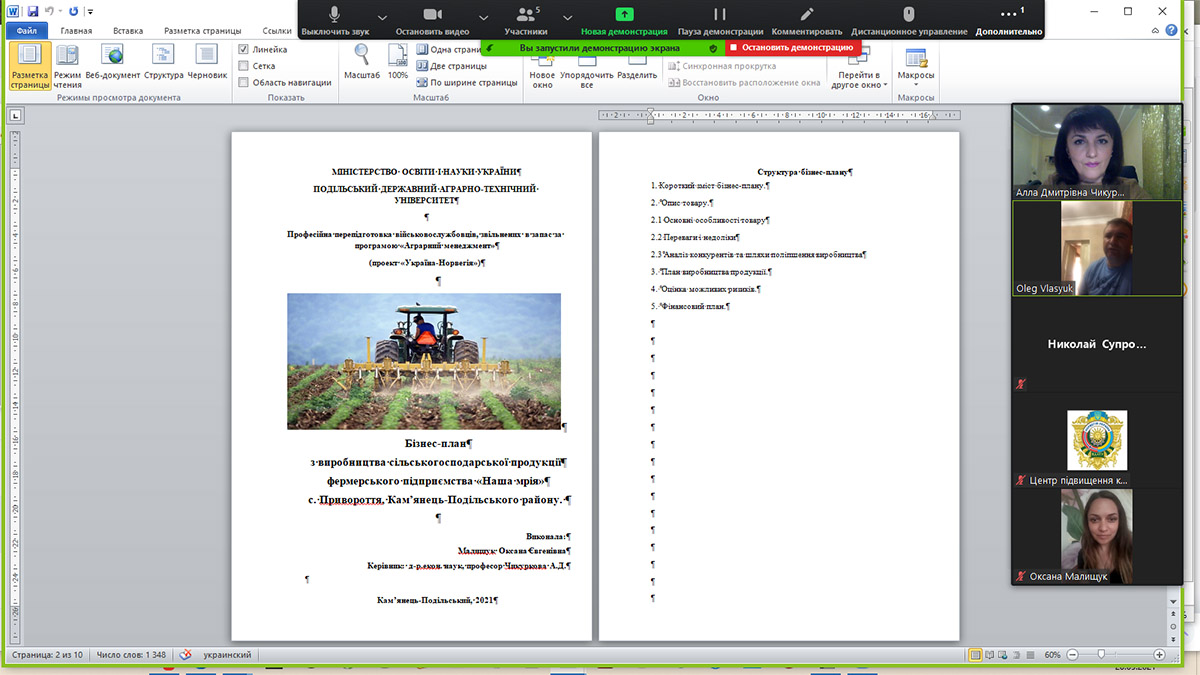1200x675 pixels.
Task: Select Структура outline view
Action: 163,63
